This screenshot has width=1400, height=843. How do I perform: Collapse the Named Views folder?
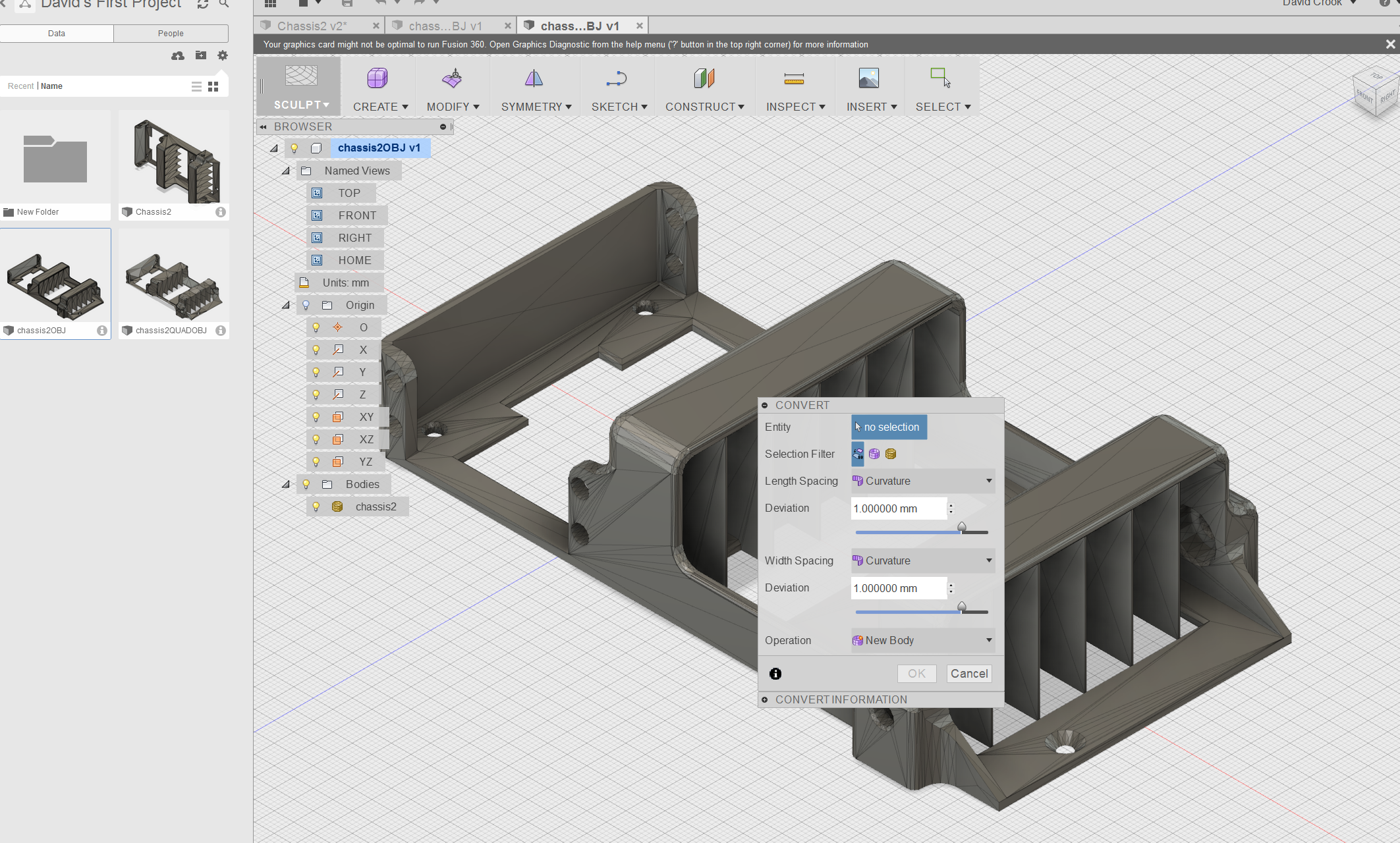click(285, 170)
